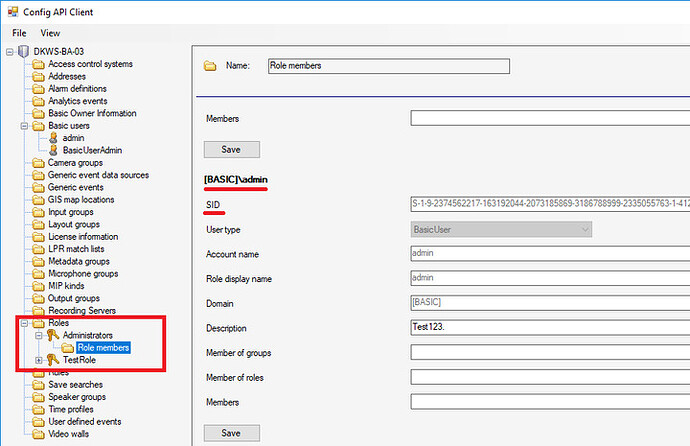Click the Recording Servers folder icon

[39, 311]
